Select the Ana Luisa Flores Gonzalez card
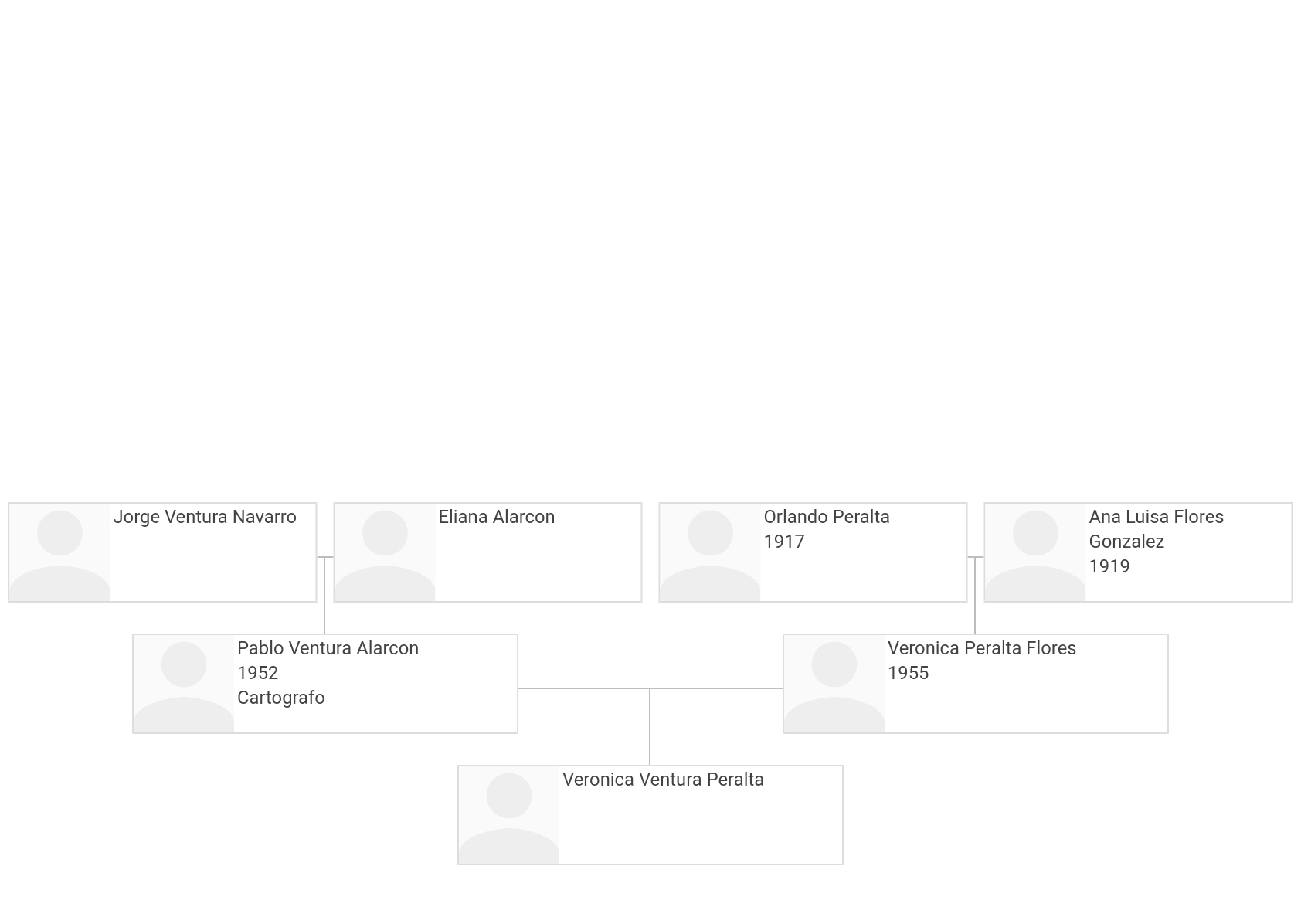The width and height of the screenshot is (1301, 924). point(1138,552)
